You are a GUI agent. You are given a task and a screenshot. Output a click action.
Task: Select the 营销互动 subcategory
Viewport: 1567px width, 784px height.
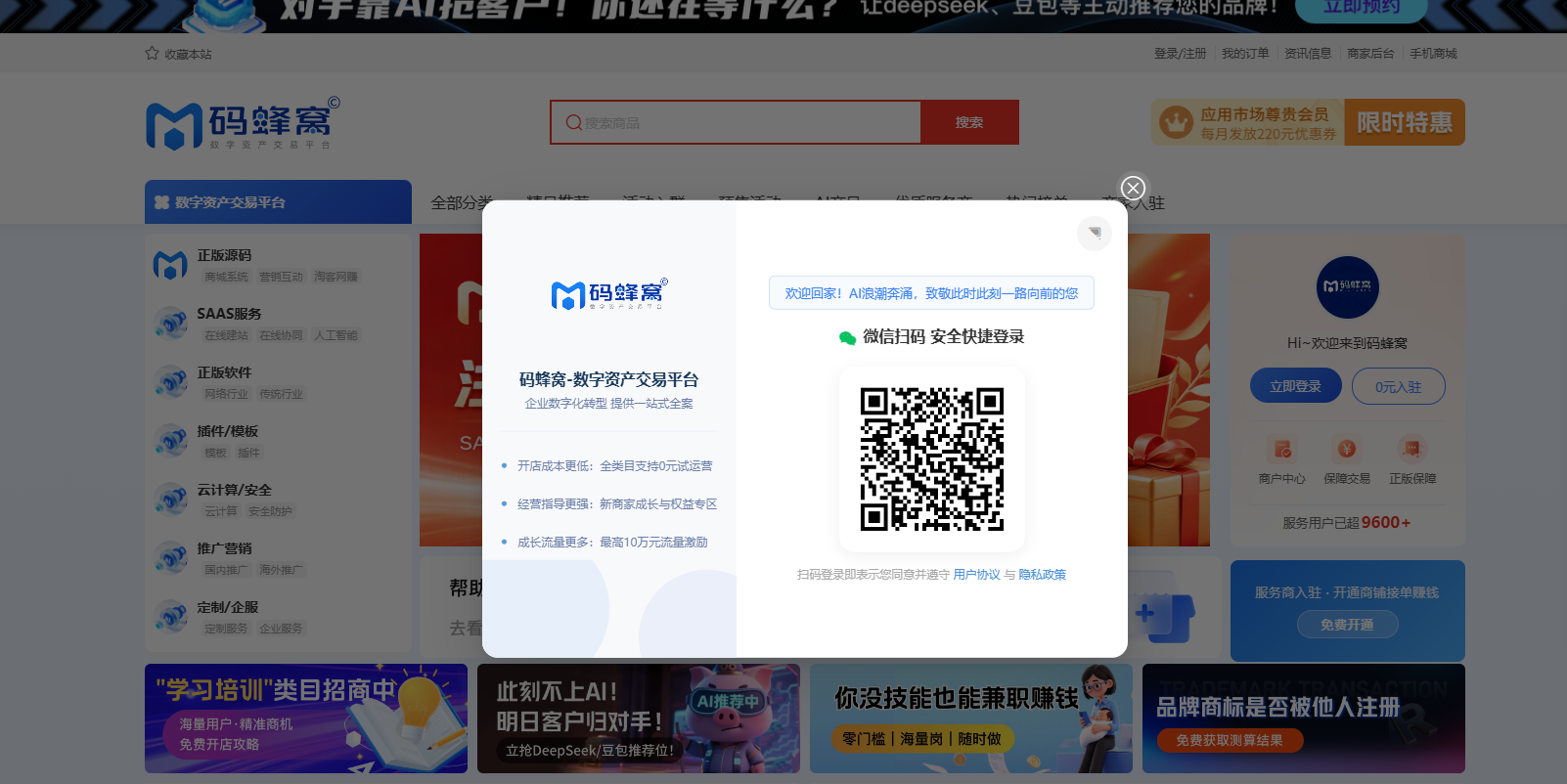(281, 277)
